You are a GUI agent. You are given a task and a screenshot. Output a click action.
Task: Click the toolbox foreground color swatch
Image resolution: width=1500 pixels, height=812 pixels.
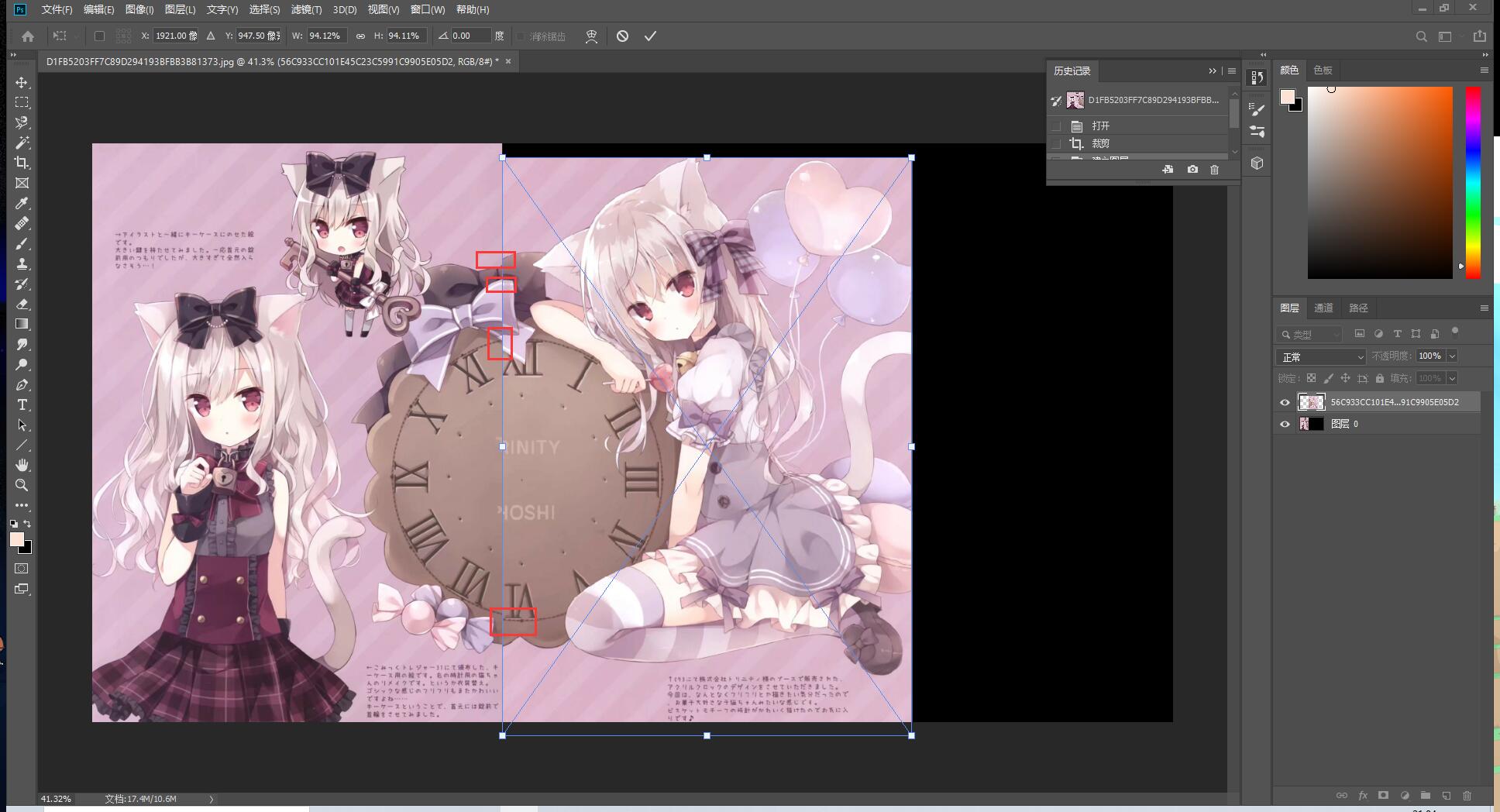pyautogui.click(x=17, y=539)
